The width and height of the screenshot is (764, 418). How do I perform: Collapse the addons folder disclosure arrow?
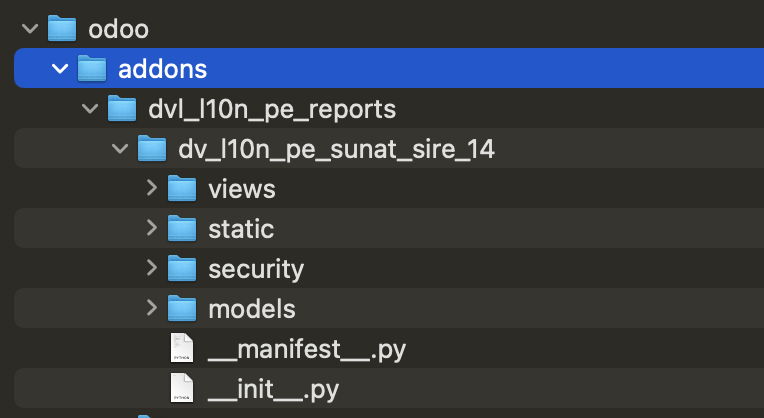[x=60, y=69]
